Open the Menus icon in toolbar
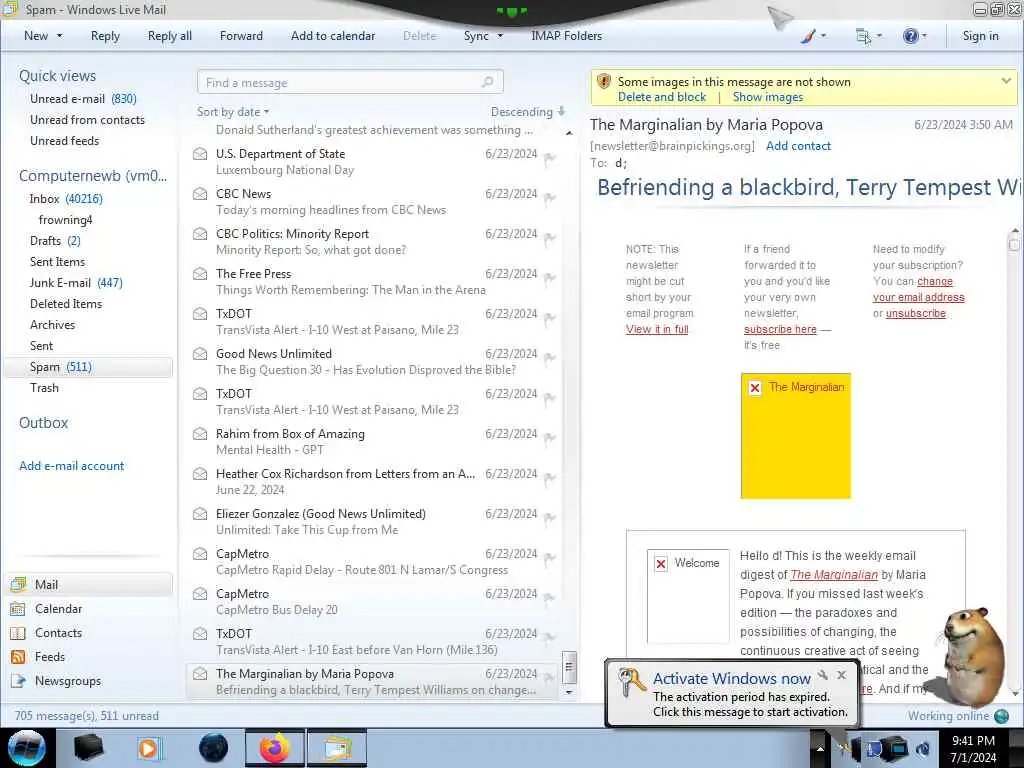Screen dimensions: 1024x768 coord(863,36)
